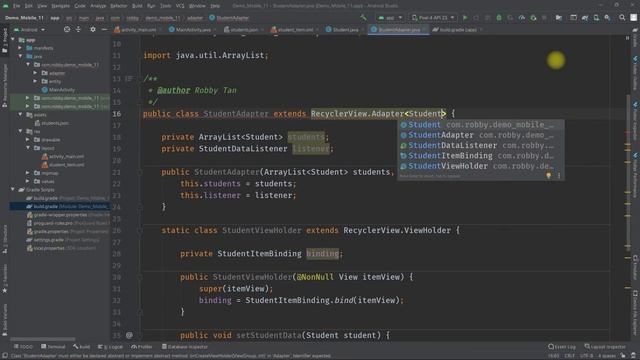Click Sync Project with Gradle Files icon
Viewport: 640px width, 360px height.
(585, 18)
